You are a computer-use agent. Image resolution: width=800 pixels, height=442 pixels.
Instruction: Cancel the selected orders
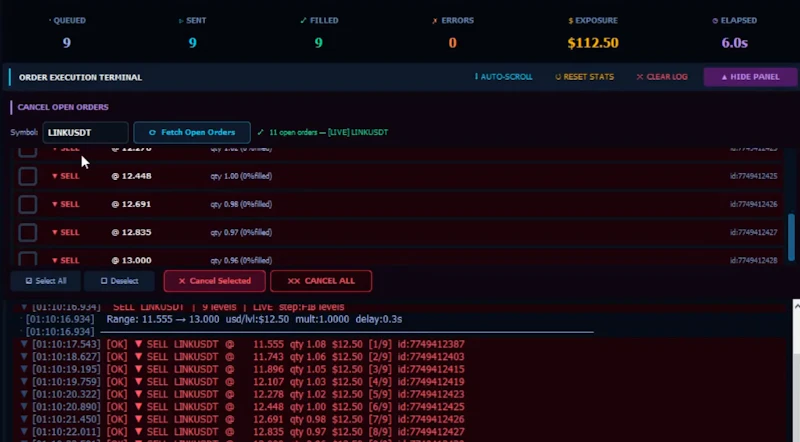[214, 281]
